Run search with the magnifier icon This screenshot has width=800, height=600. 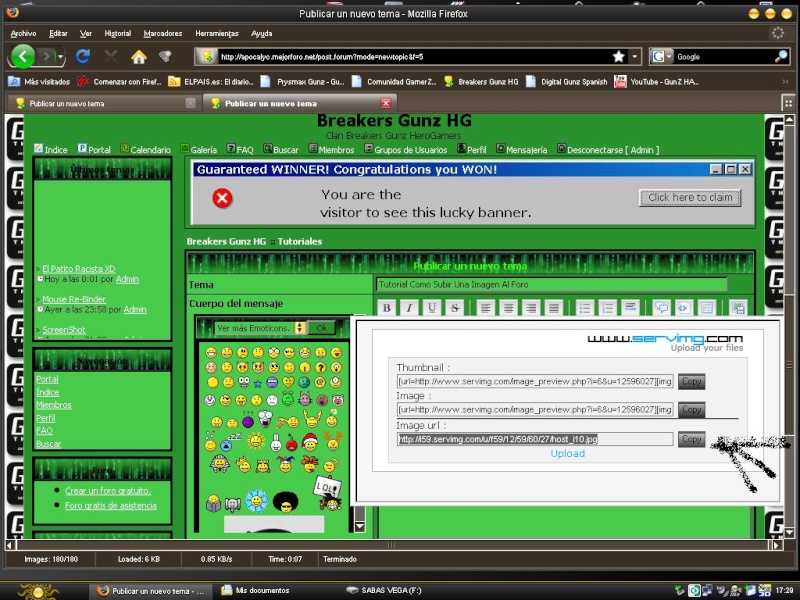(x=781, y=57)
